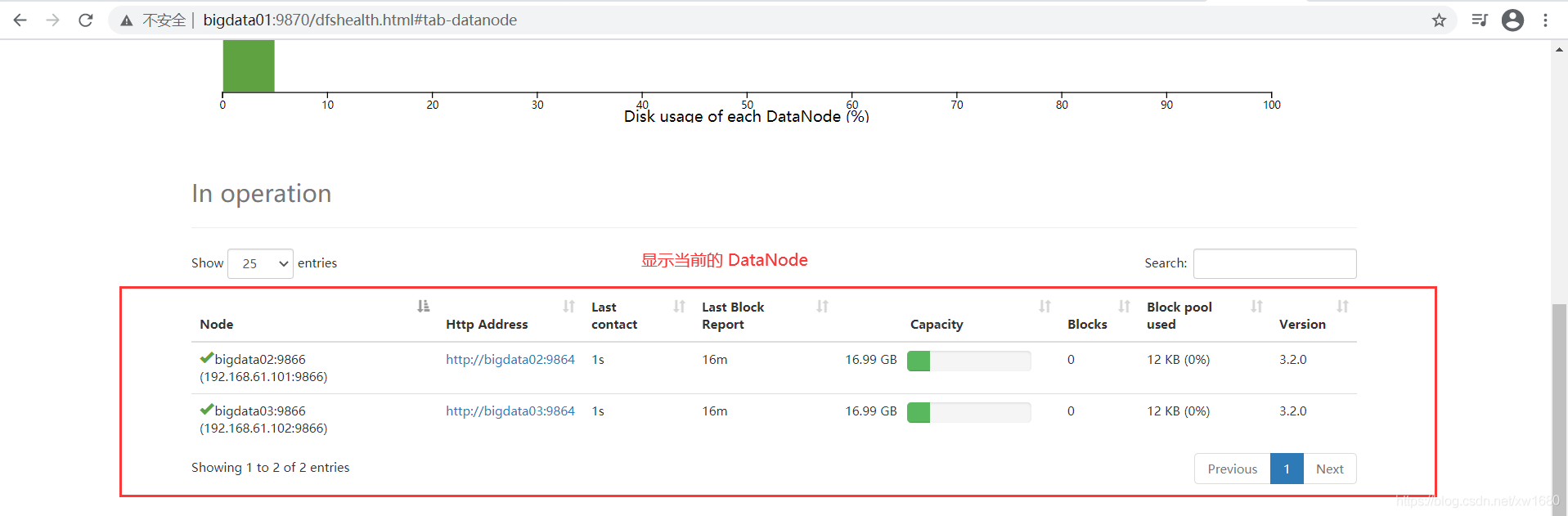Click '16.99 GB' in bigdata03 row
The width and height of the screenshot is (1568, 516).
(x=871, y=411)
